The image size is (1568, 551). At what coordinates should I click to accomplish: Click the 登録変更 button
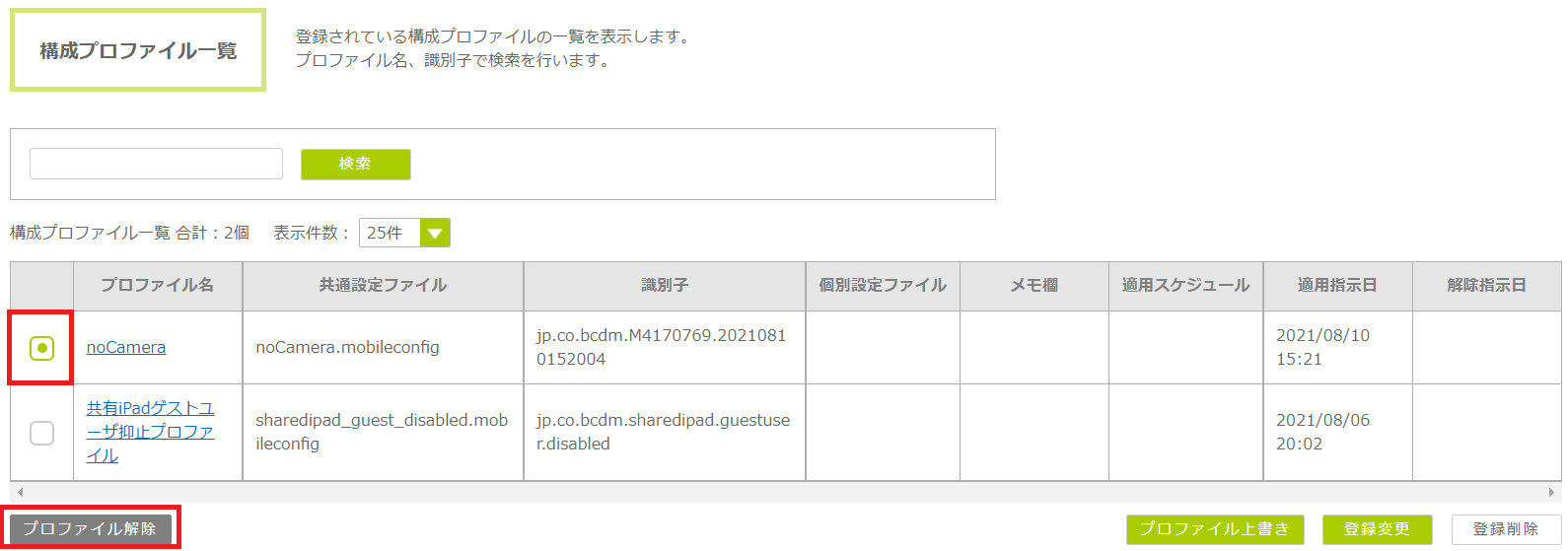pos(1377,529)
